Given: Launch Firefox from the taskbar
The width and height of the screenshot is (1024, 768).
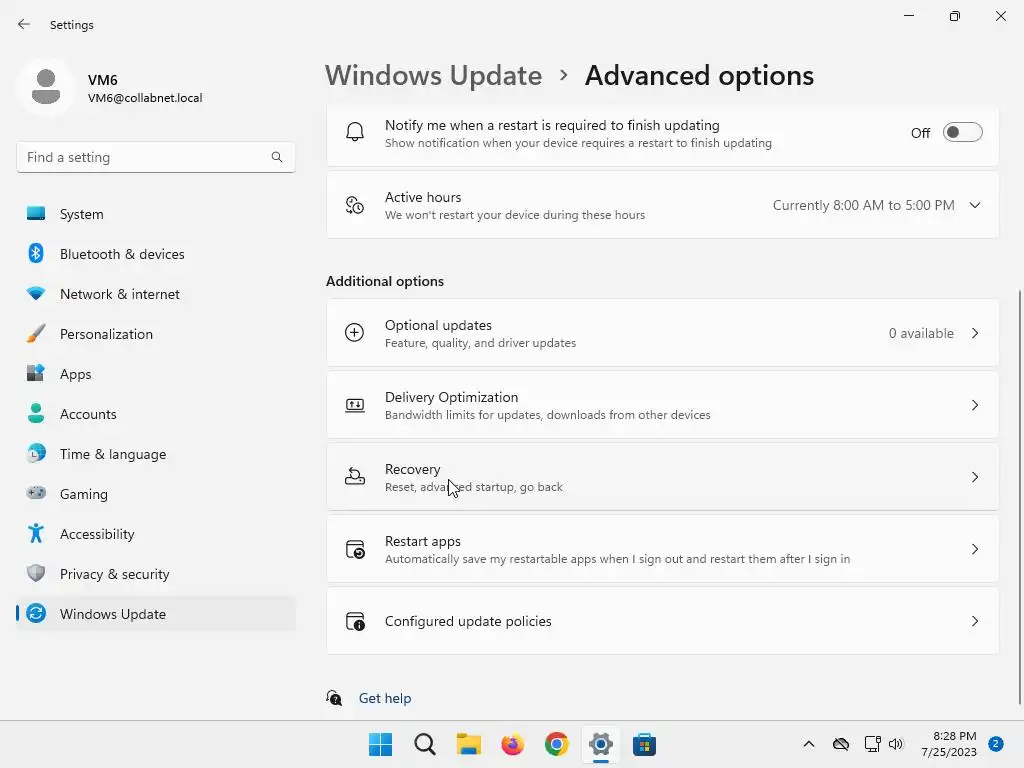Looking at the screenshot, I should [513, 744].
